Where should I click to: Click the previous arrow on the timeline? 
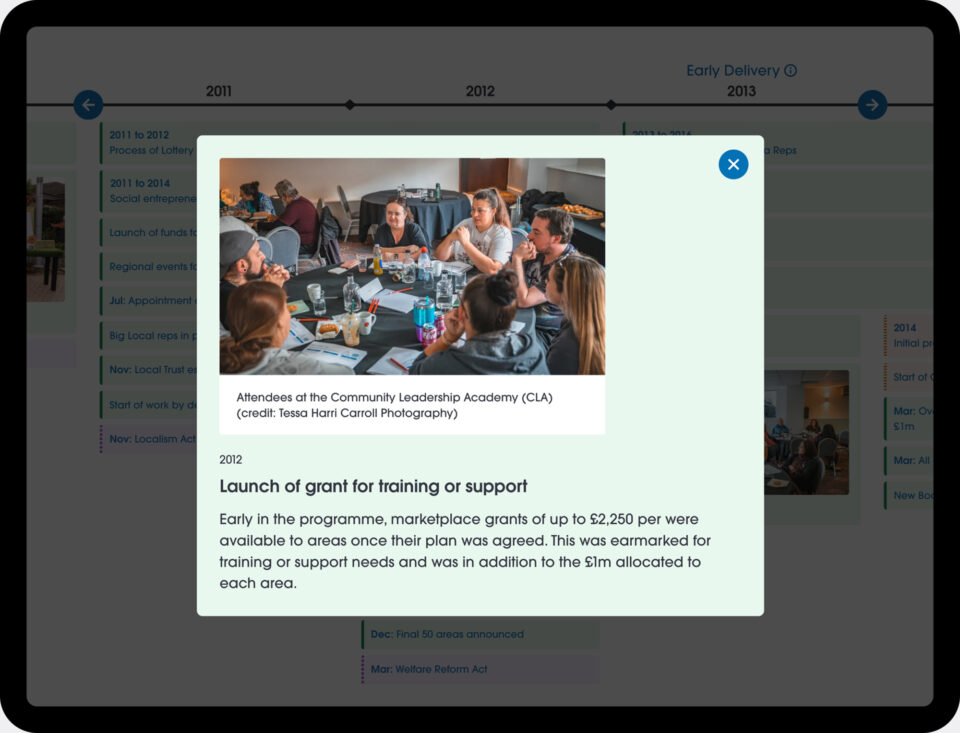(x=88, y=105)
